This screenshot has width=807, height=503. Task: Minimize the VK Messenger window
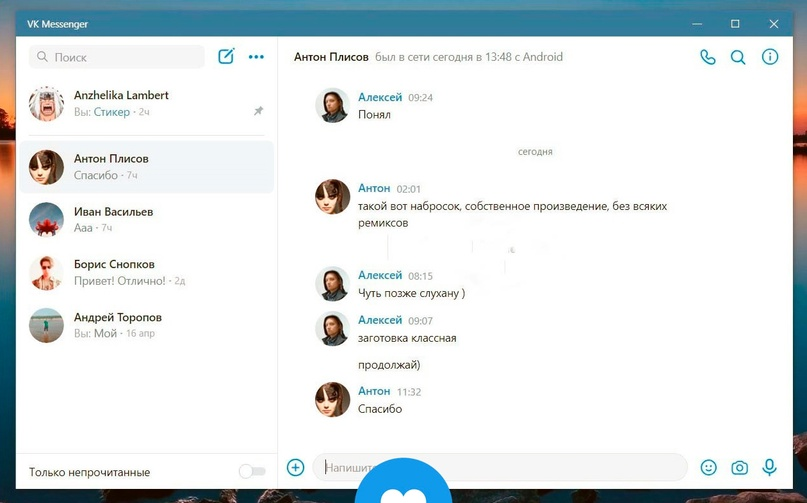(x=697, y=24)
